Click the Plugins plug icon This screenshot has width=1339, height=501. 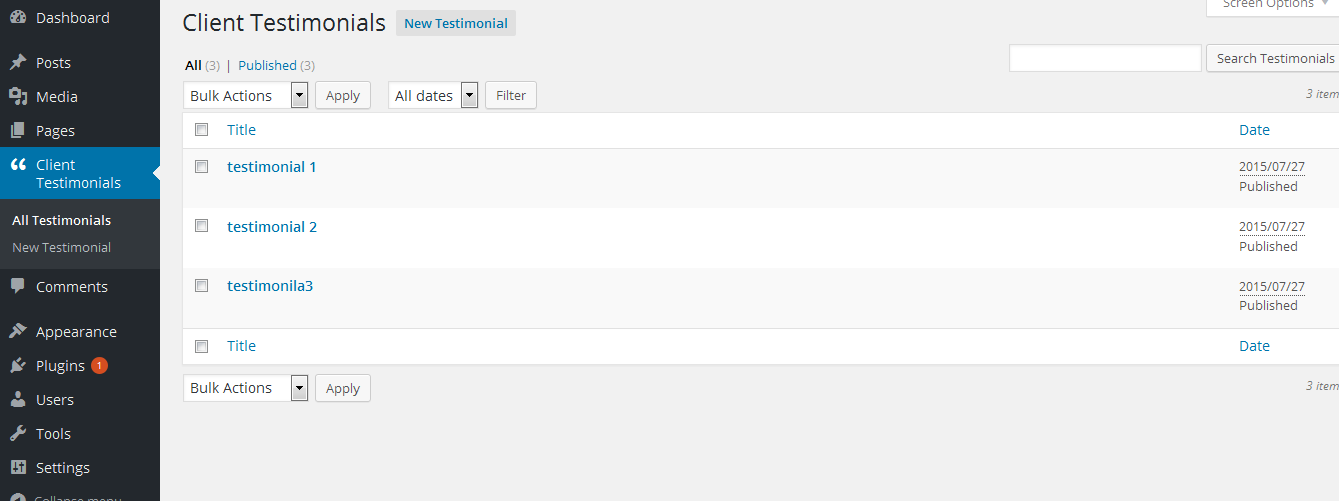pyautogui.click(x=18, y=366)
